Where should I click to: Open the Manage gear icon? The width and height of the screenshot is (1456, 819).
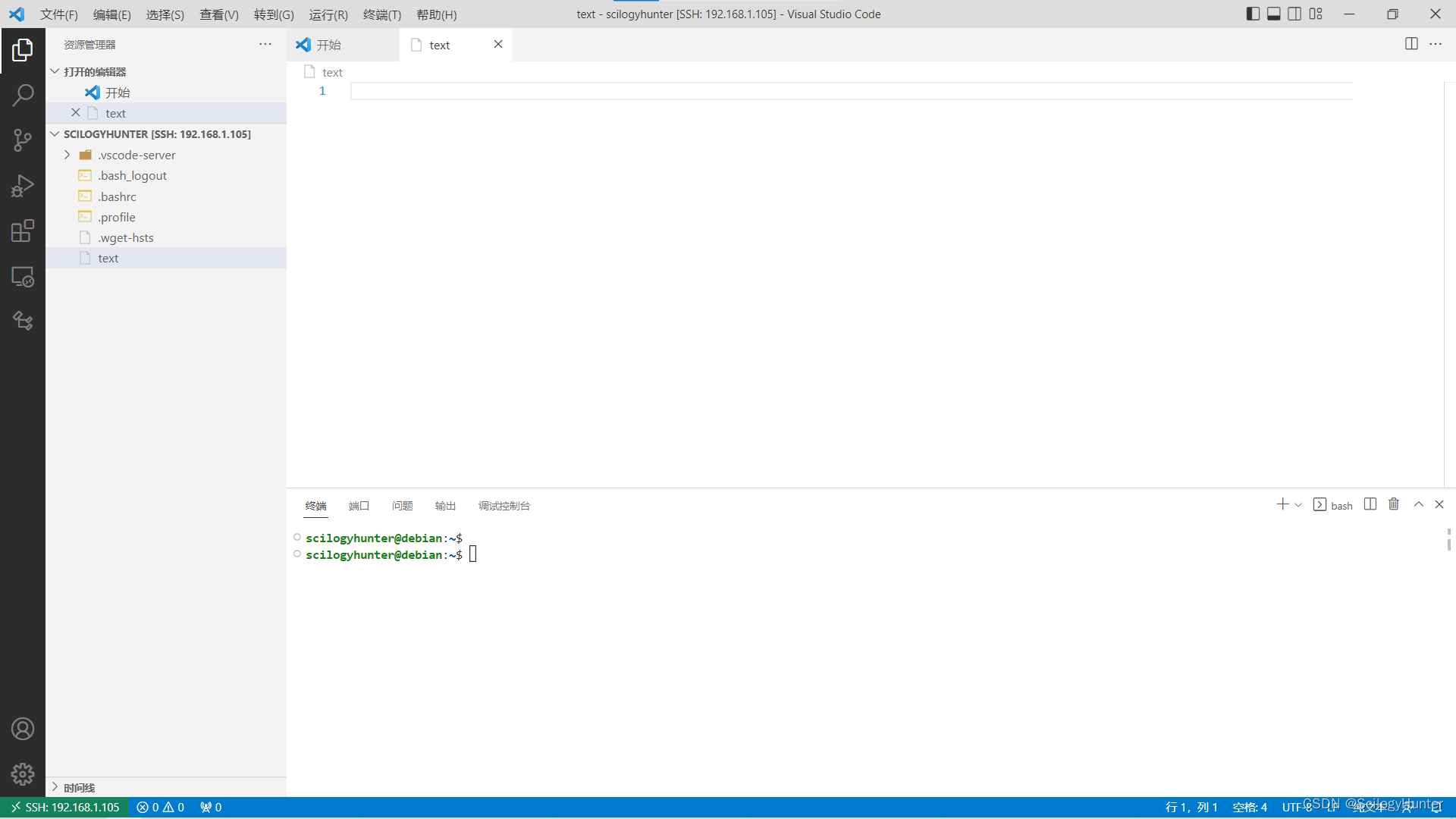[x=23, y=773]
